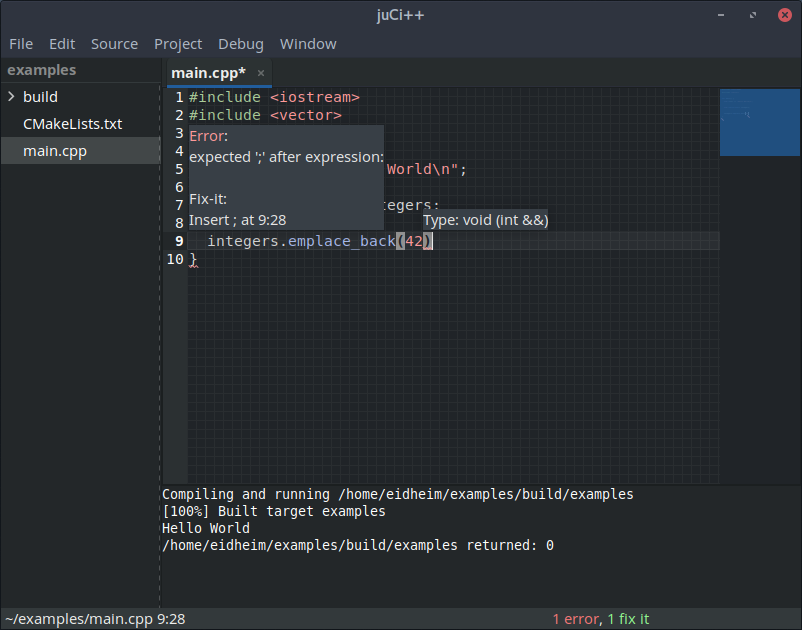Switch to the main.cpp* tab
Viewport: 802px width, 630px height.
tap(208, 73)
